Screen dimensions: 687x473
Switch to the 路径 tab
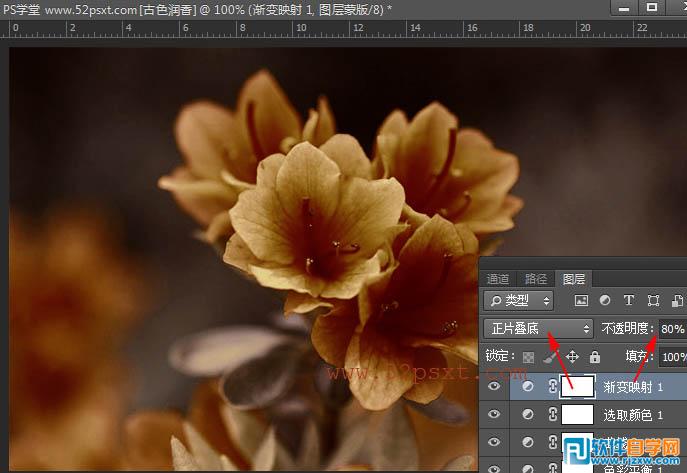click(x=535, y=278)
